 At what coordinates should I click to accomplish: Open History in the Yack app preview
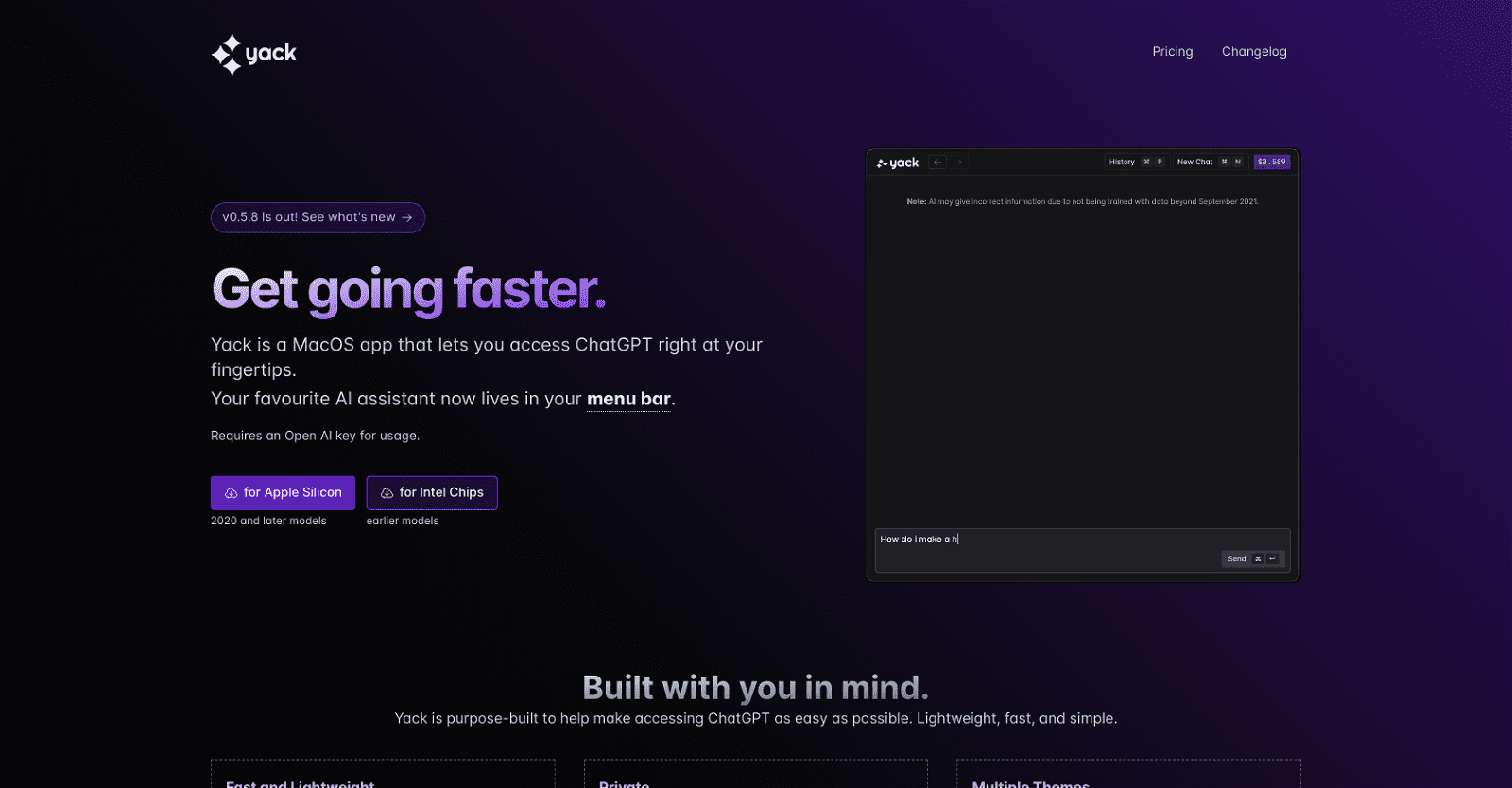pos(1136,163)
